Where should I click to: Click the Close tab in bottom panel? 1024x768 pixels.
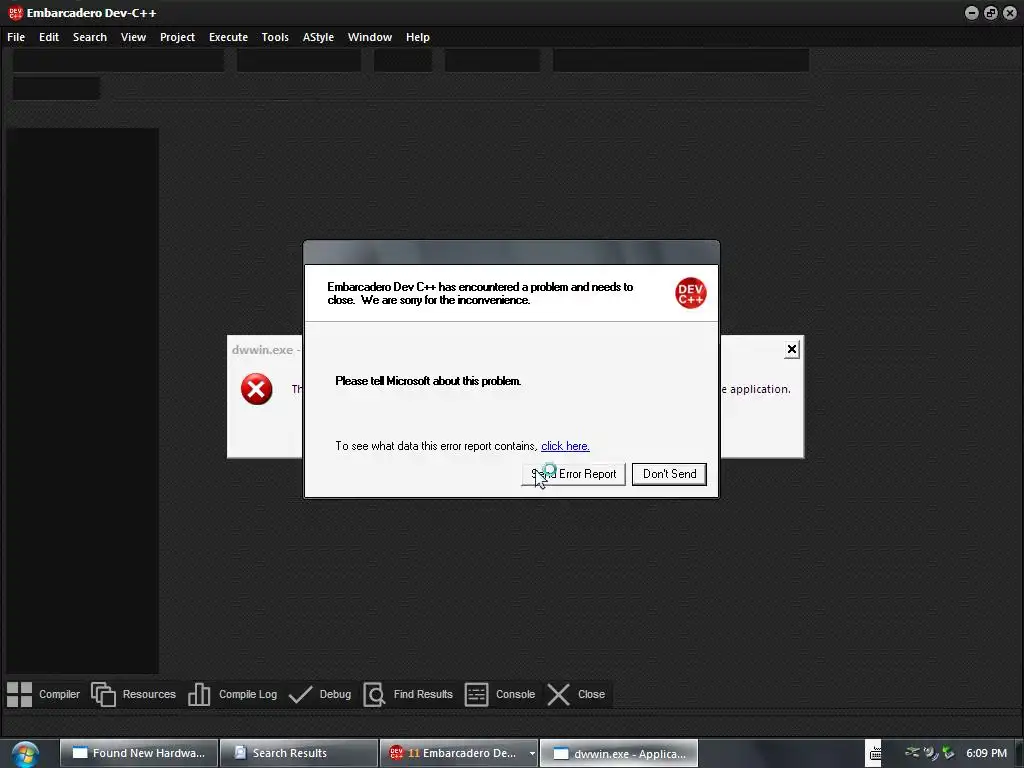[x=577, y=694]
